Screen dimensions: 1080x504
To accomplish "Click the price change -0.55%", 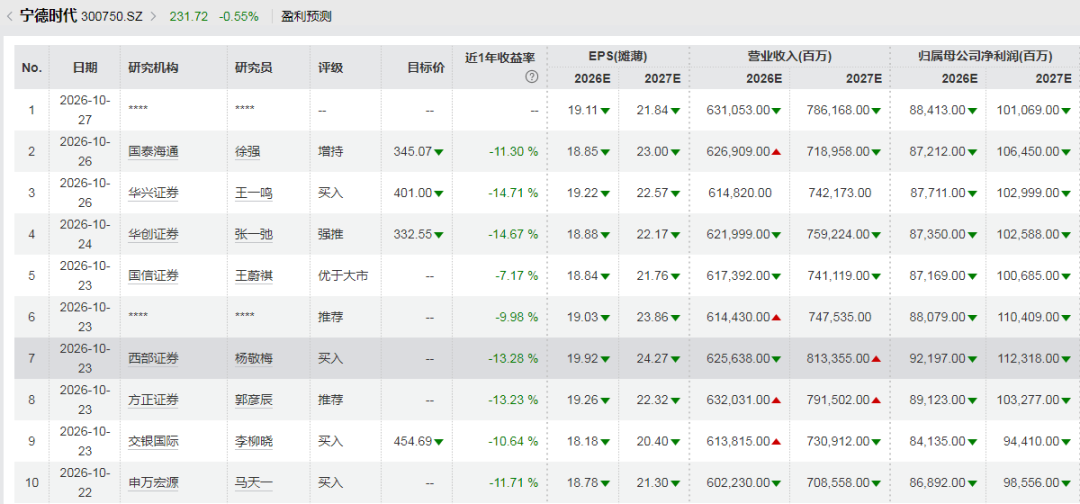I will (239, 17).
